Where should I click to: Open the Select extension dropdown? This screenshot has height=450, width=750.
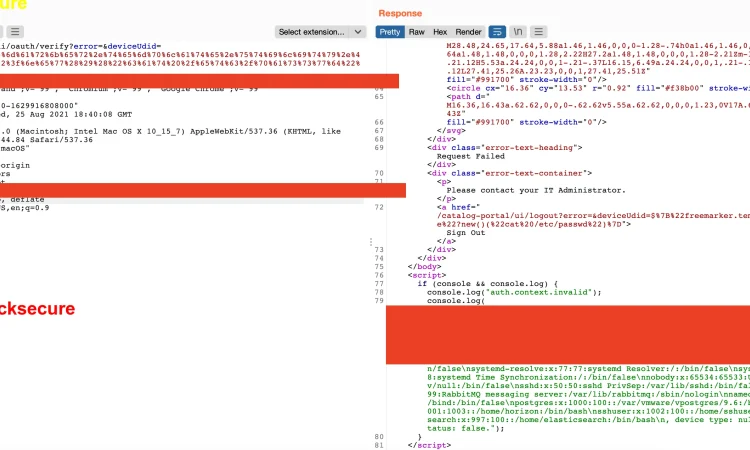tap(320, 32)
